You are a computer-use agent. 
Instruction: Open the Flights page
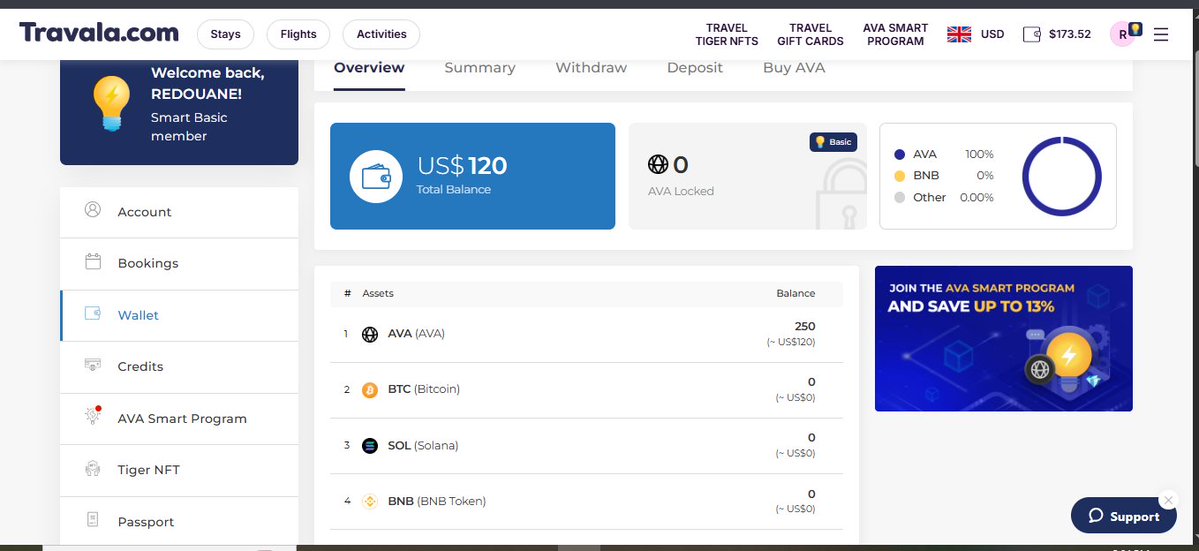[298, 34]
